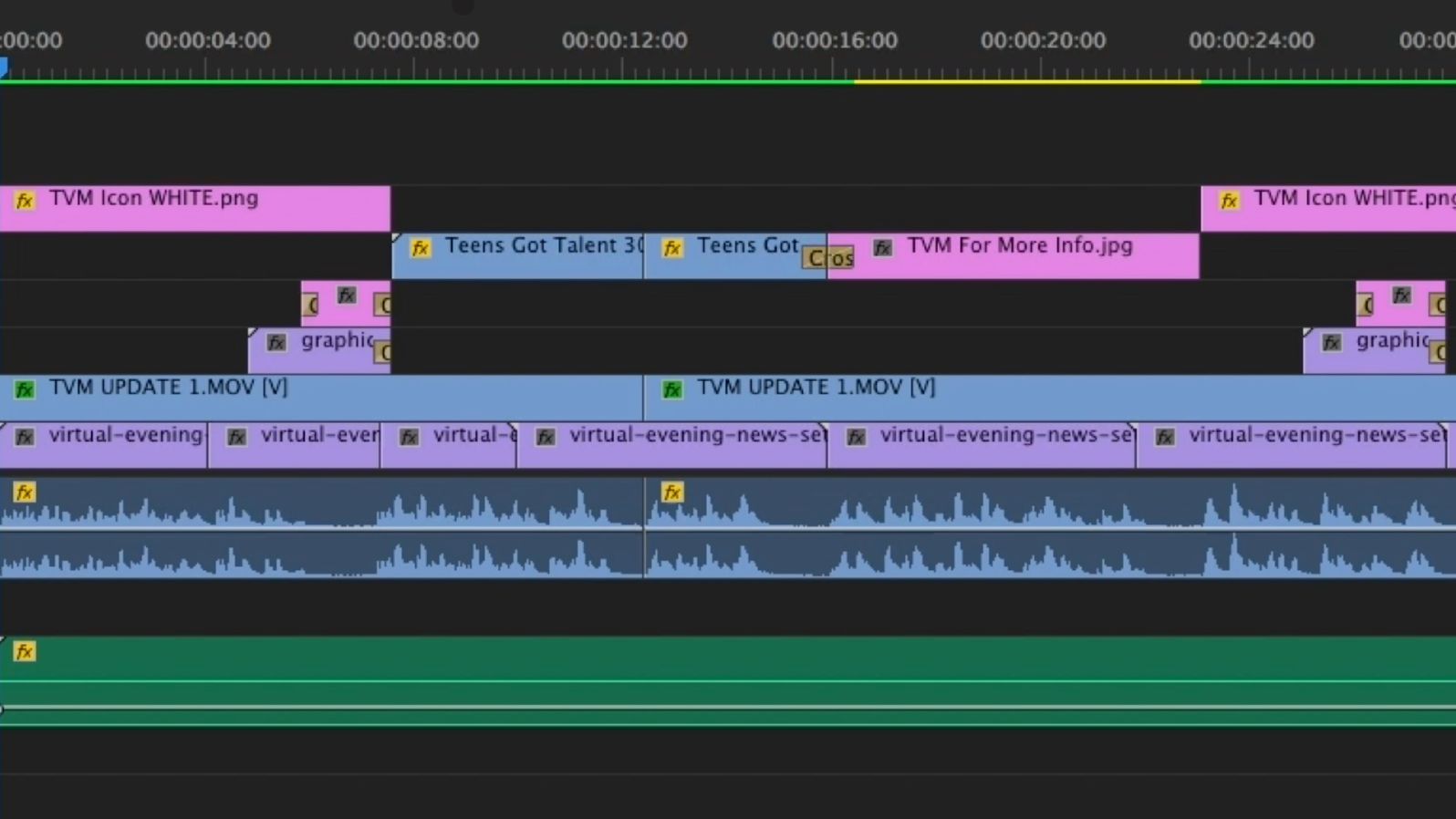Click fx badge on first virtual-evening clip
The image size is (1456, 819).
pyautogui.click(x=25, y=437)
